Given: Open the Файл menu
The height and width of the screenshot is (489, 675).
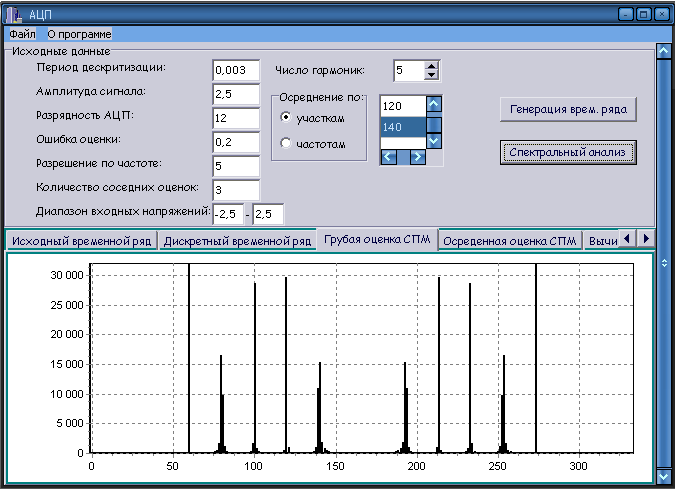Looking at the screenshot, I should tap(22, 34).
